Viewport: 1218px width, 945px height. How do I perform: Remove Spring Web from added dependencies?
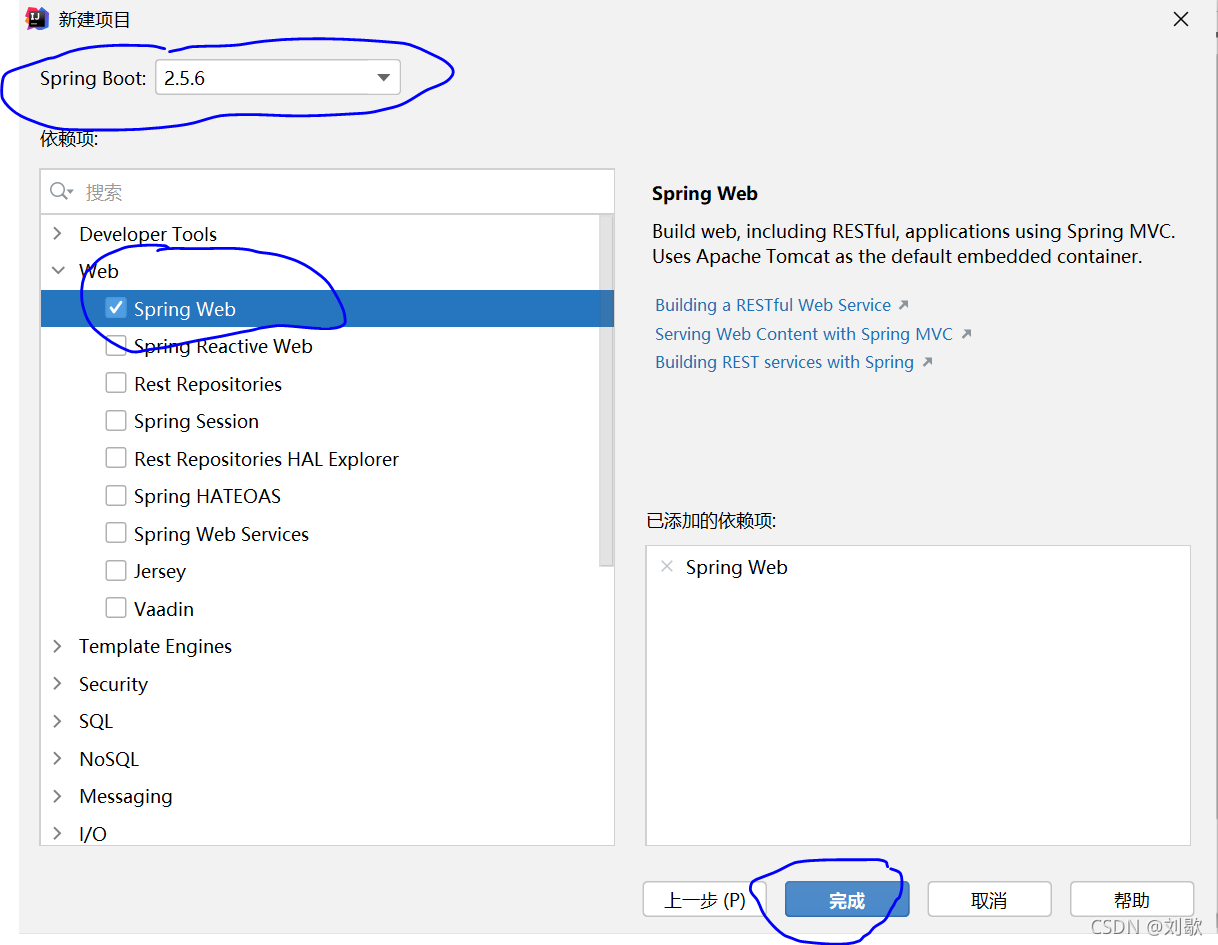pos(667,567)
